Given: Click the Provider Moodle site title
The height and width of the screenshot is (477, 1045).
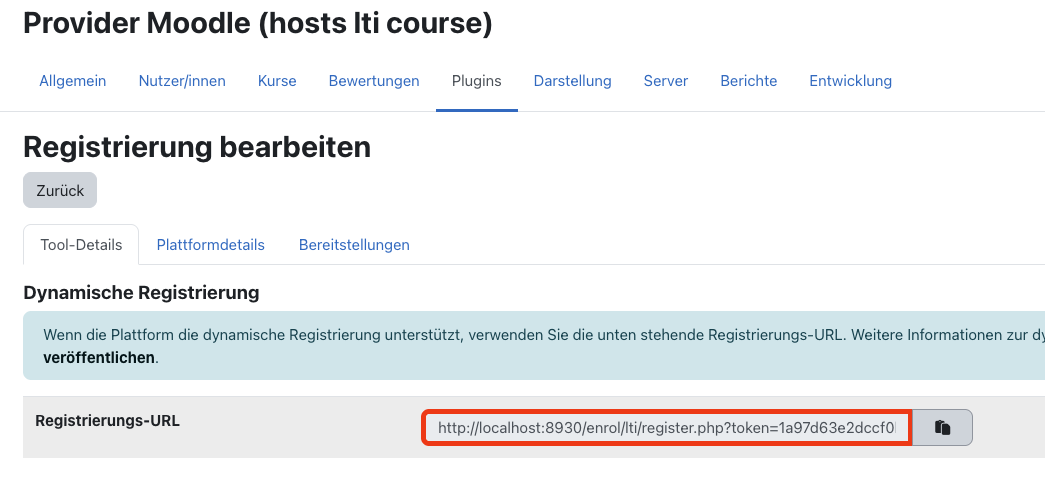Looking at the screenshot, I should pos(258,23).
